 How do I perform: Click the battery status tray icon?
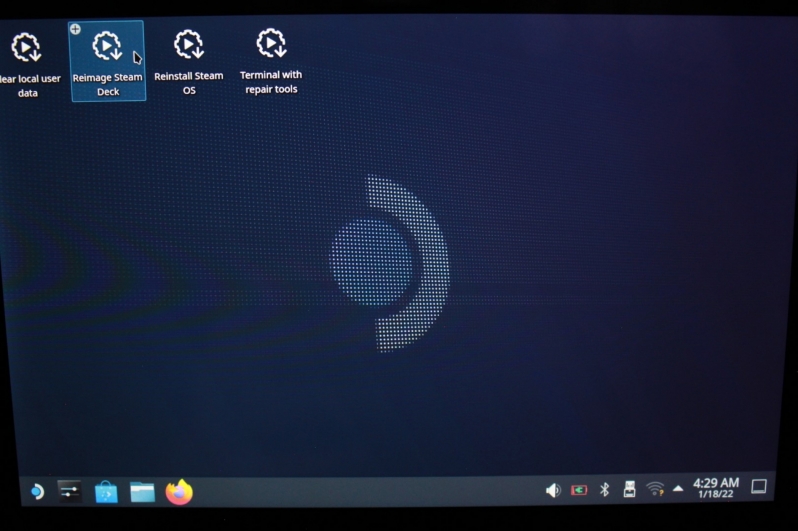579,490
